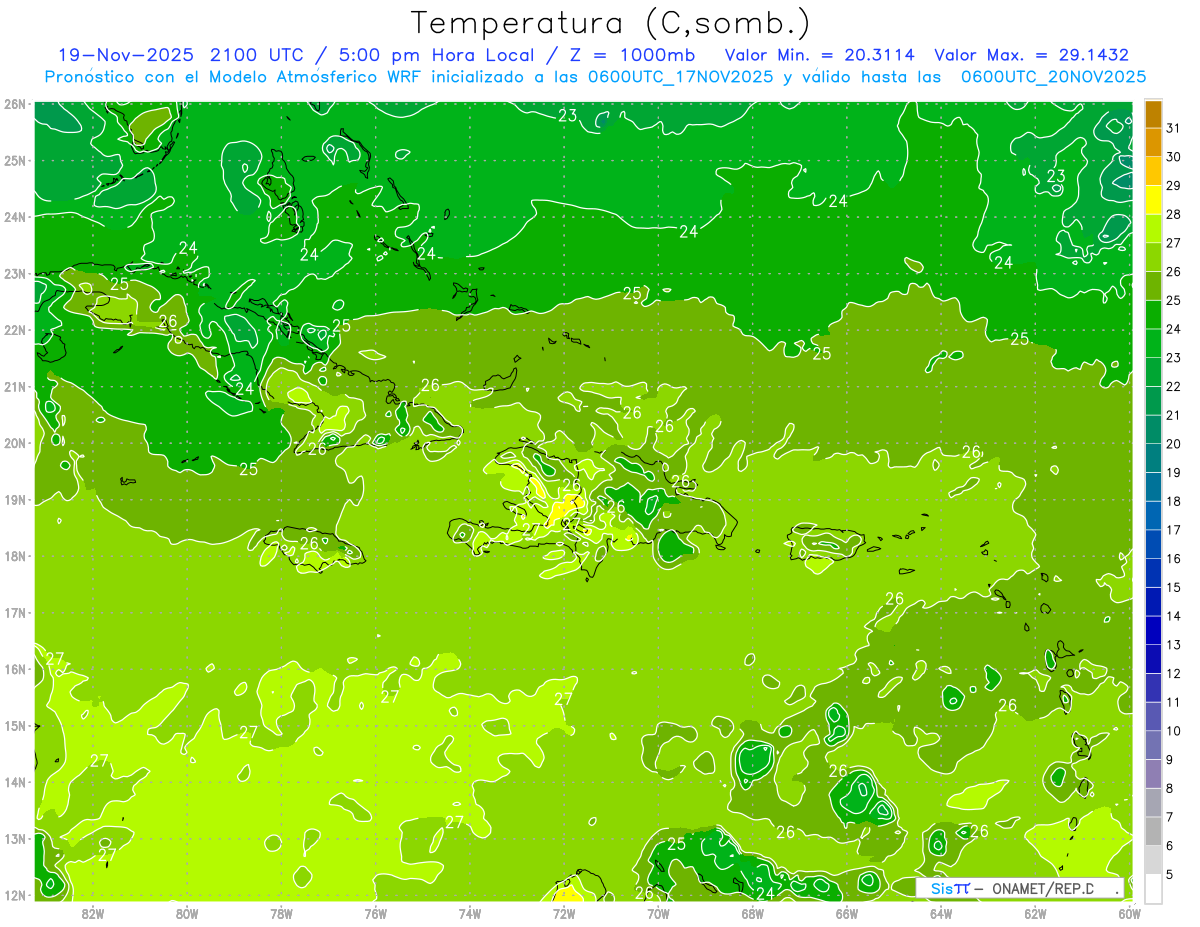Click the color scale label '30'
The image size is (1200, 927).
1173,157
